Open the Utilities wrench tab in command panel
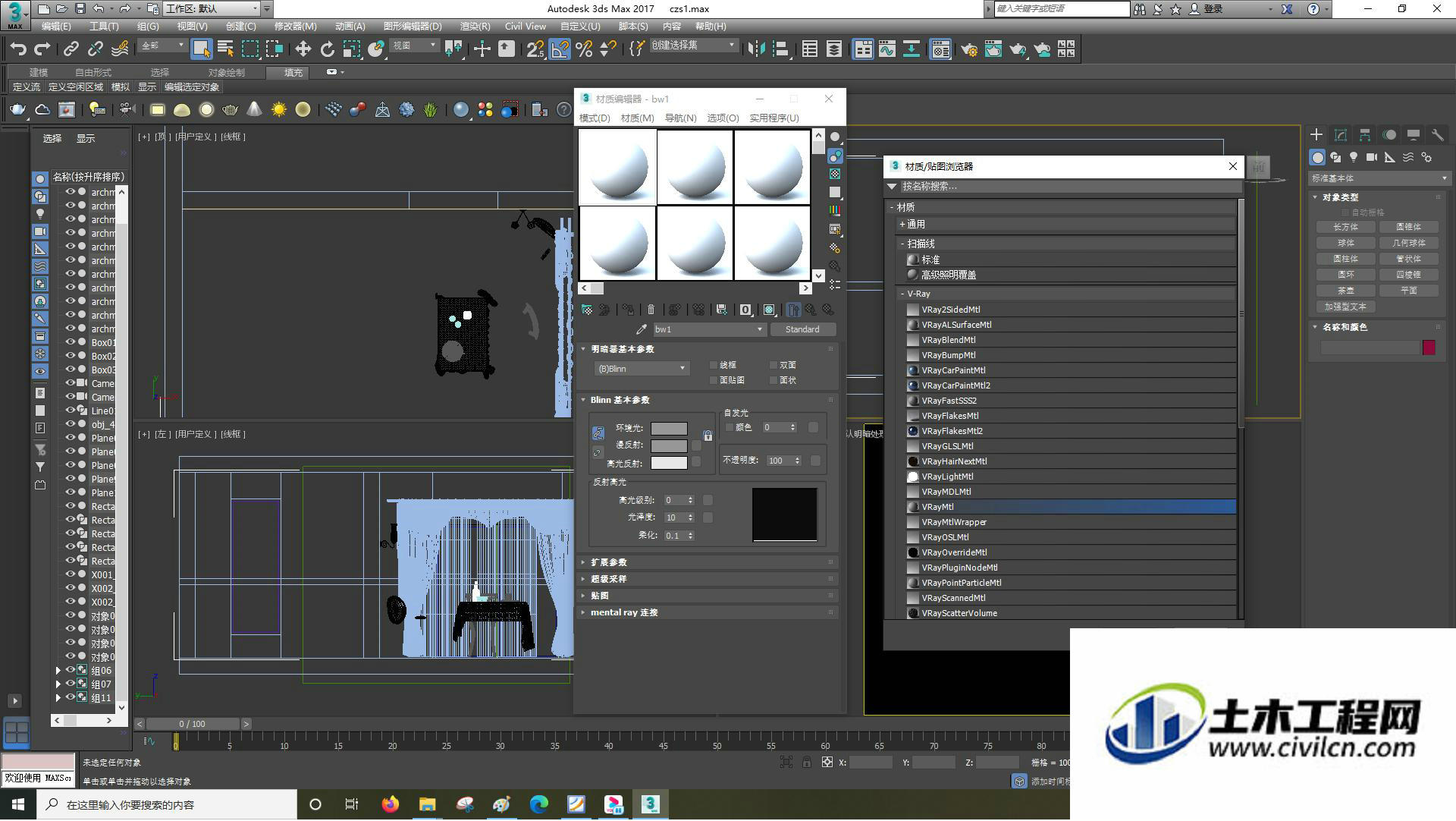The width and height of the screenshot is (1456, 821). coord(1437,135)
